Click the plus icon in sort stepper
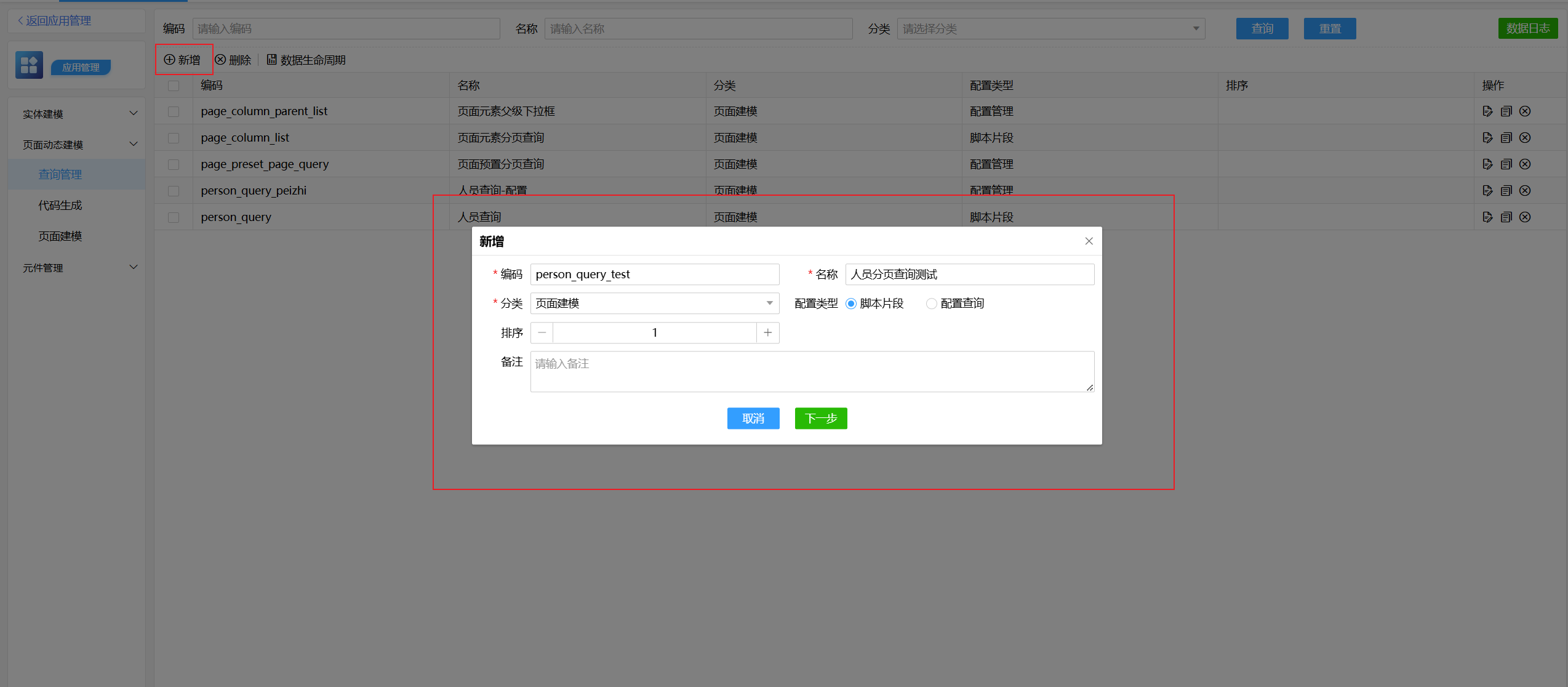The image size is (1568, 687). 767,333
